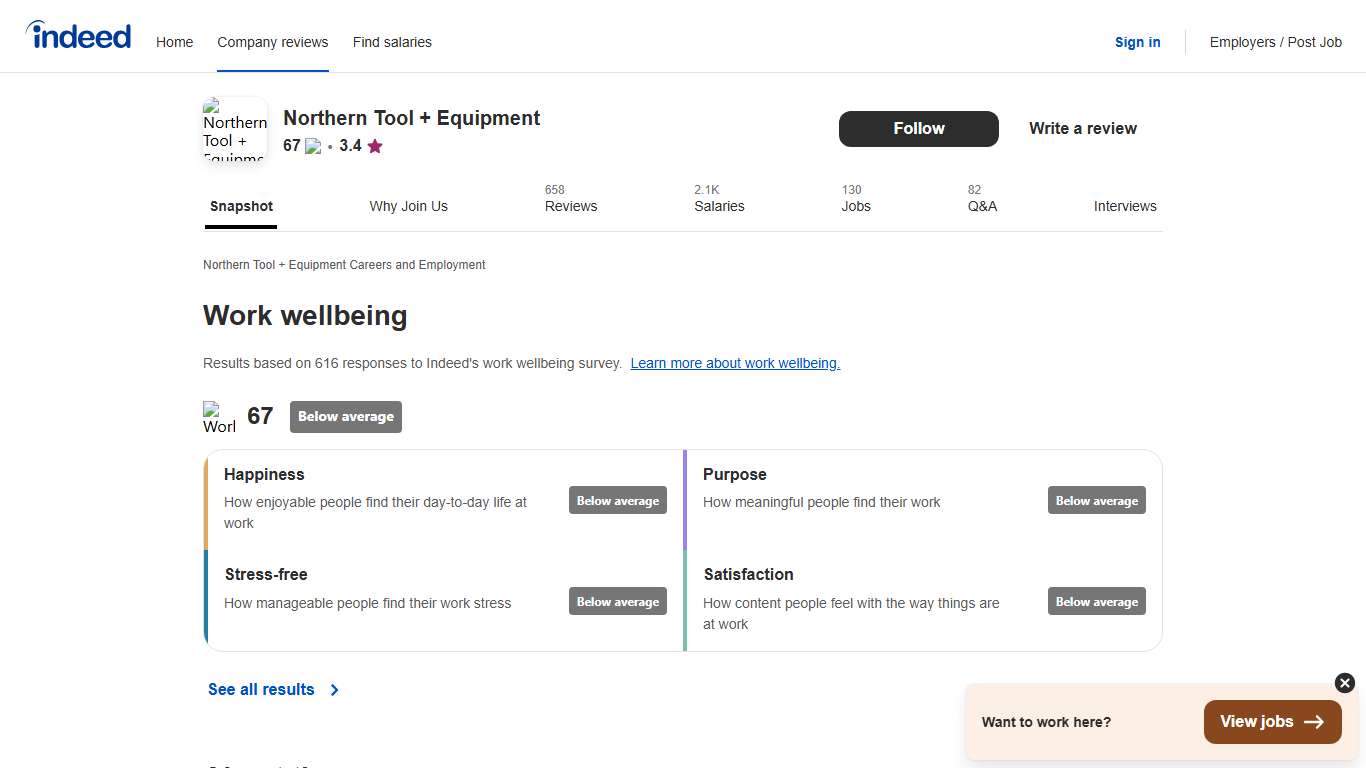Click the View jobs button

click(1272, 722)
